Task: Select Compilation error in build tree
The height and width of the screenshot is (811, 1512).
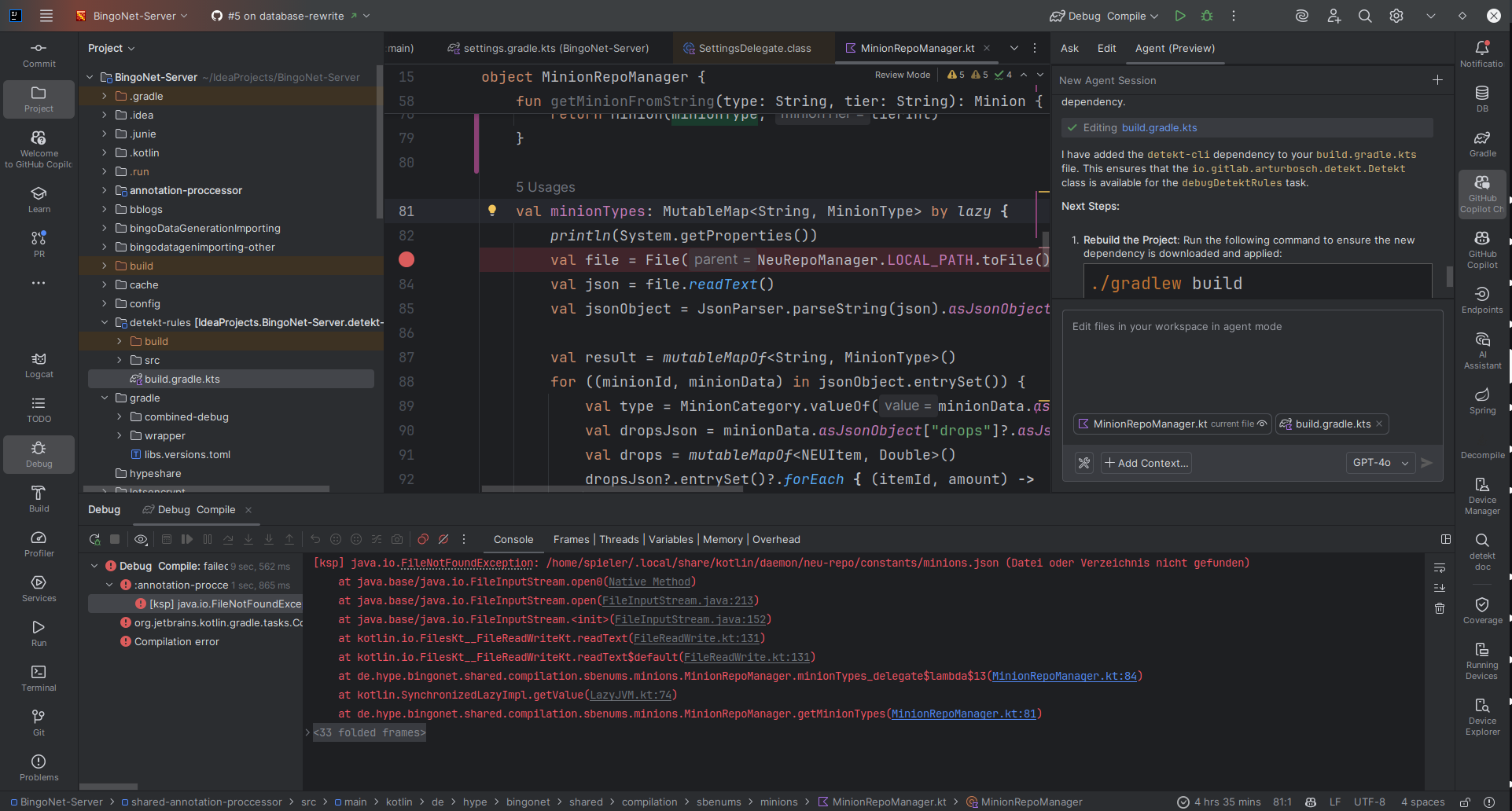Action: coord(177,641)
